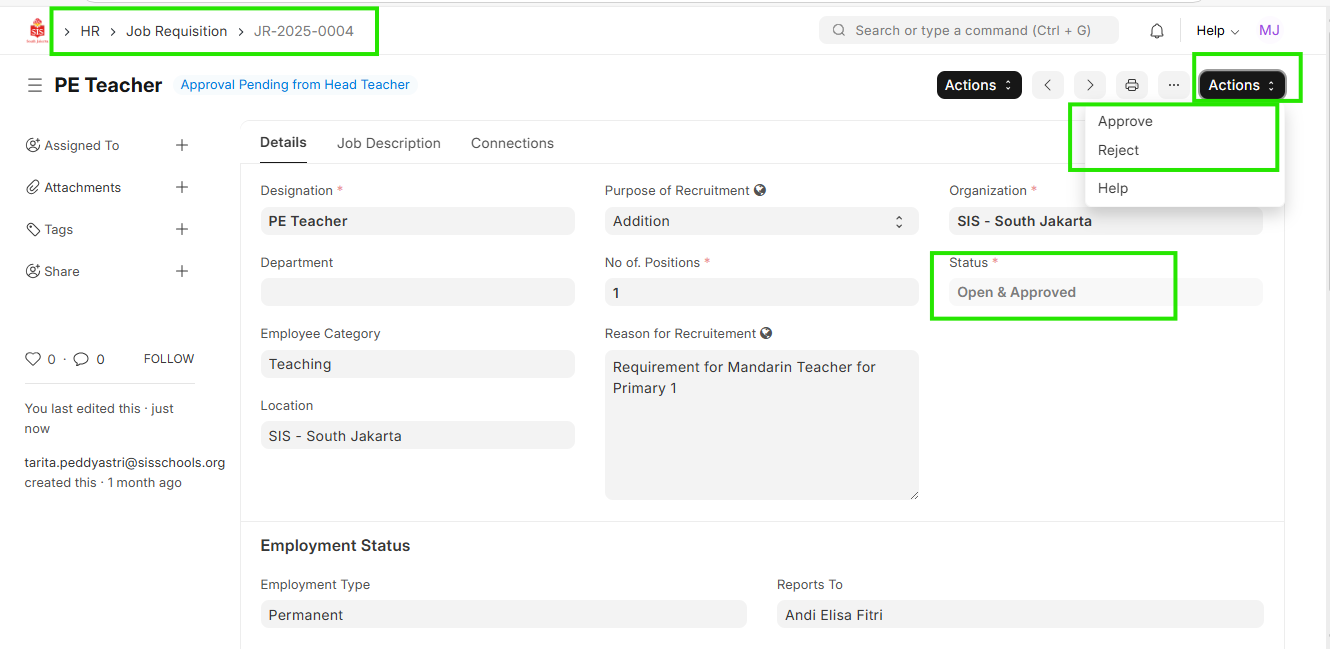Add an attachment using the plus icon
The image size is (1330, 649).
point(182,187)
